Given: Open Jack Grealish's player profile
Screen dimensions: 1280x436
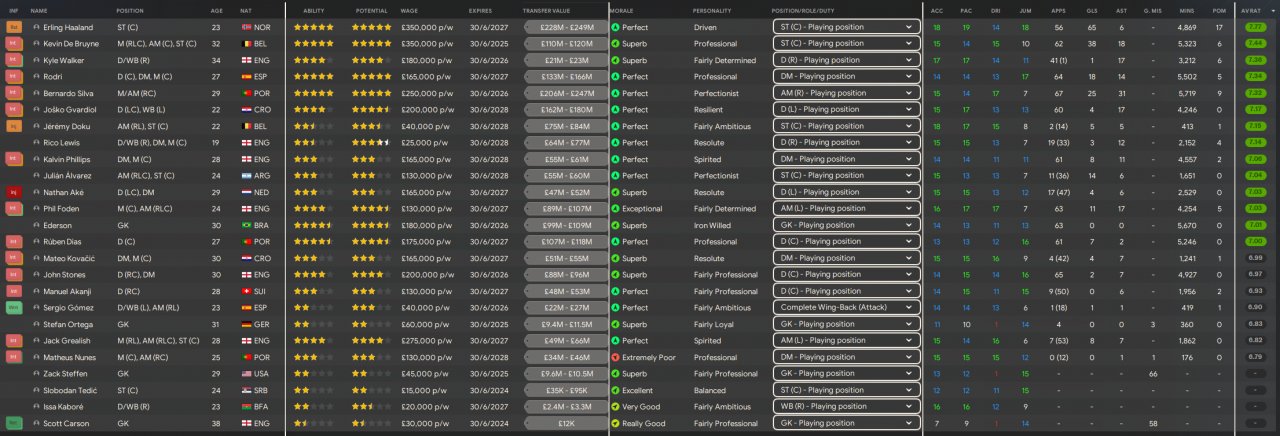Looking at the screenshot, I should click(x=67, y=340).
